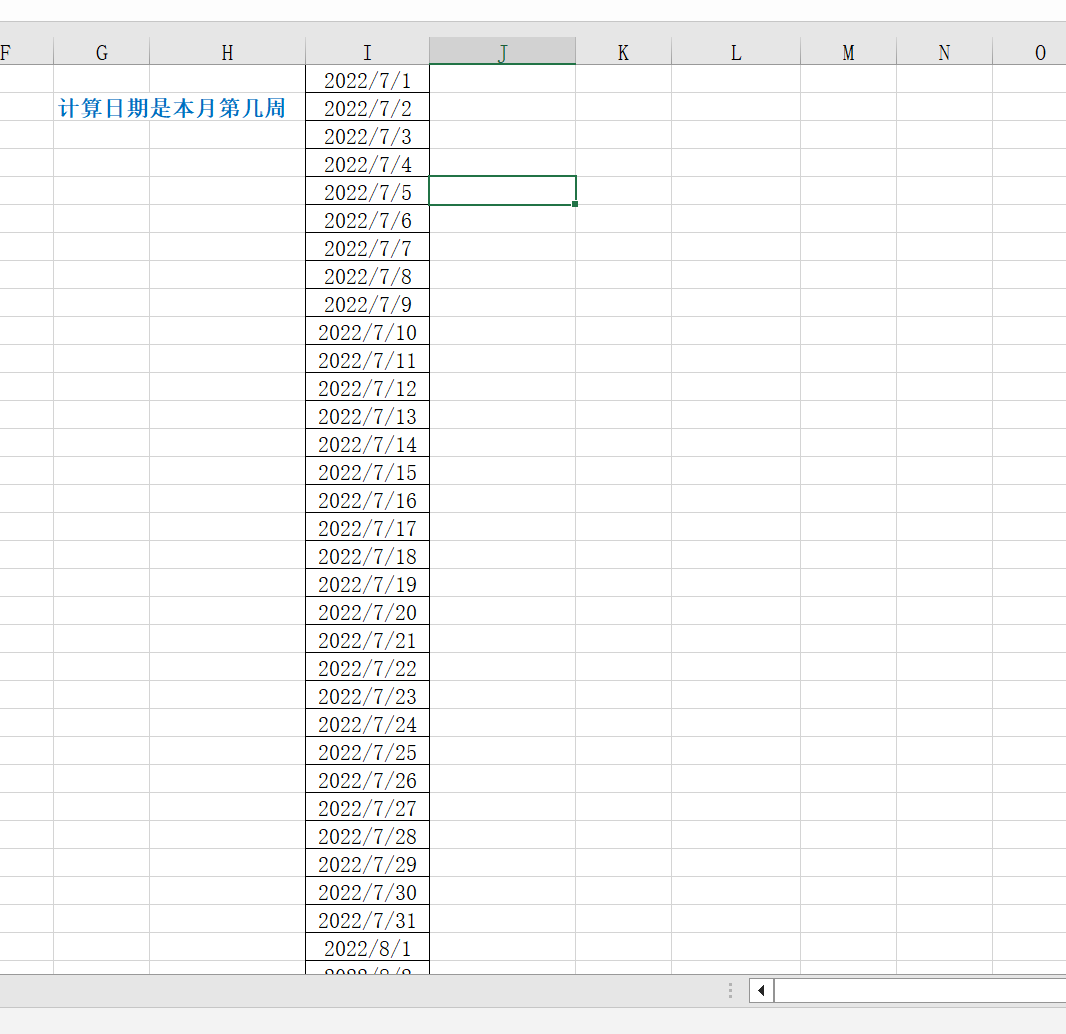Select cell containing 2022/7/13

tap(367, 415)
